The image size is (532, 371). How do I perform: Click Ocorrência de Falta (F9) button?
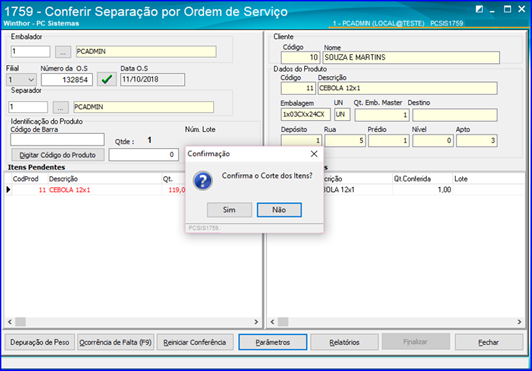[x=116, y=342]
